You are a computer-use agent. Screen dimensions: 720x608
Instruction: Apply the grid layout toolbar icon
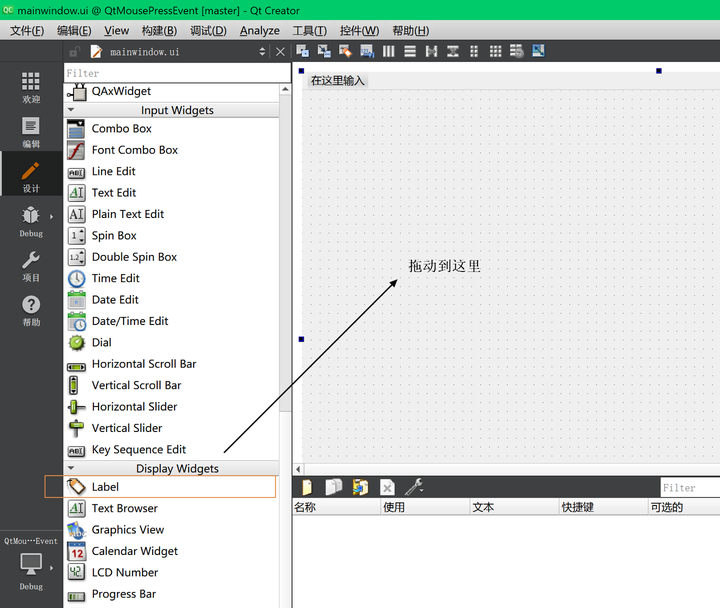[x=495, y=51]
